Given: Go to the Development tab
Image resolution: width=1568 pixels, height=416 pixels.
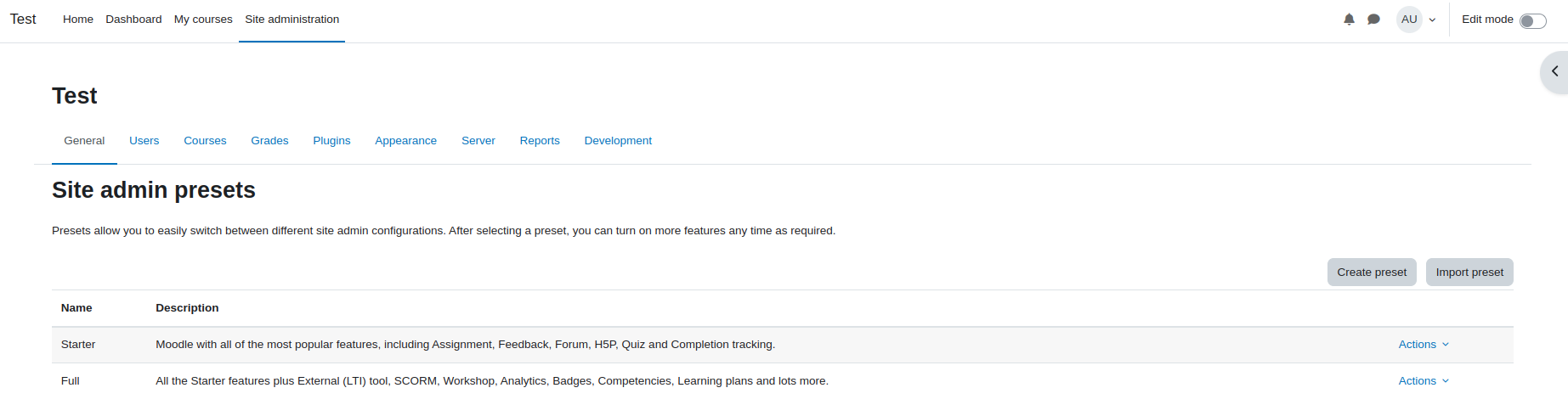Looking at the screenshot, I should tap(618, 141).
